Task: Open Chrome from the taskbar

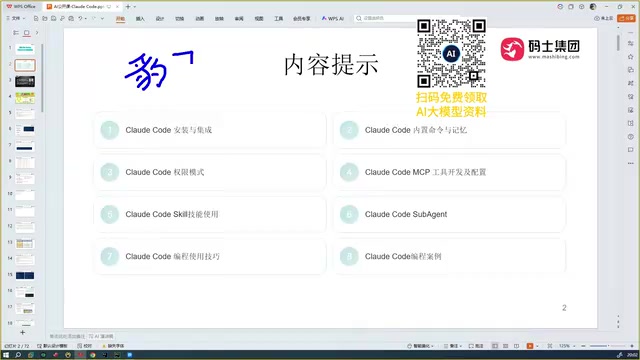Action: click(93, 355)
